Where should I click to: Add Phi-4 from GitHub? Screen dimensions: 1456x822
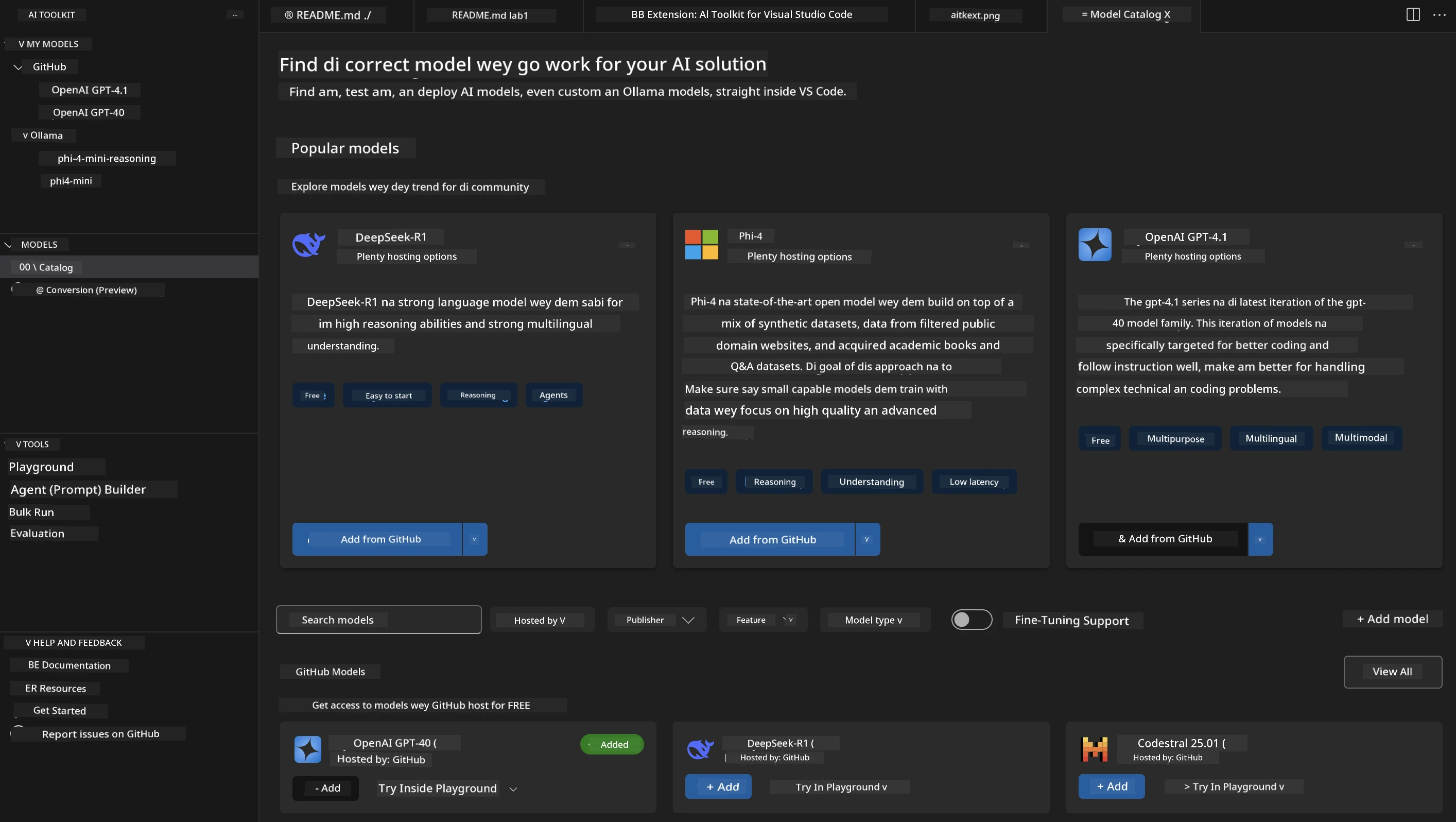(770, 539)
